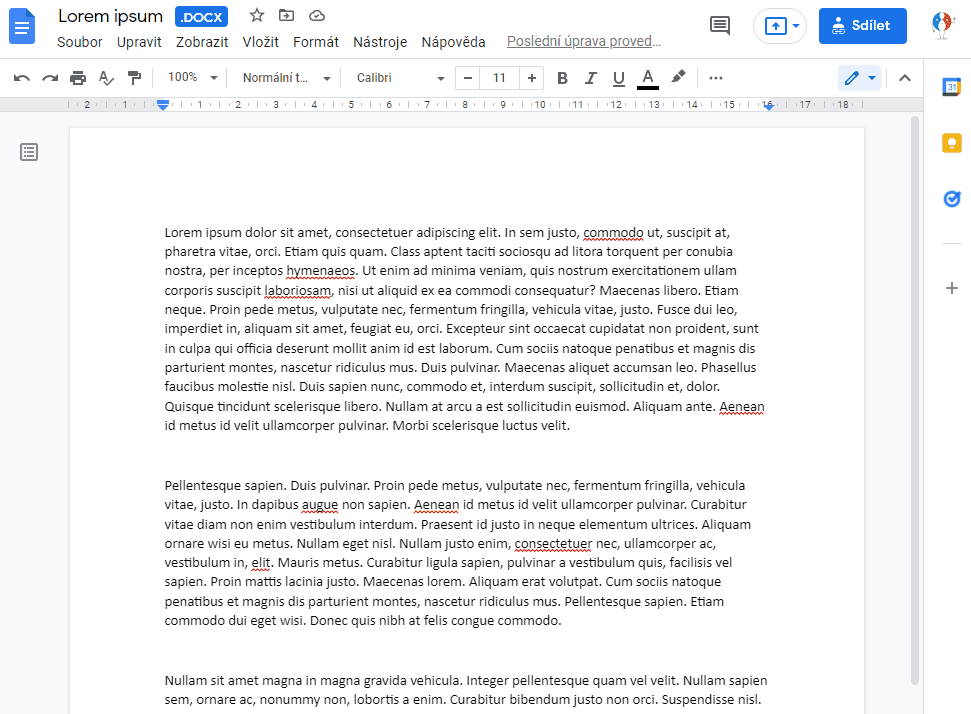This screenshot has height=714, width=971.
Task: Open the Poslední úprava link
Action: [584, 42]
